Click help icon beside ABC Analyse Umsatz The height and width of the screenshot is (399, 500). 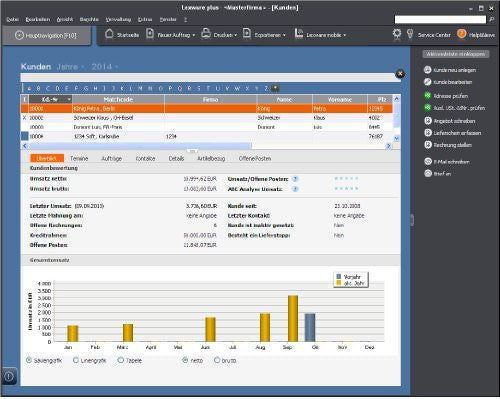tap(295, 189)
